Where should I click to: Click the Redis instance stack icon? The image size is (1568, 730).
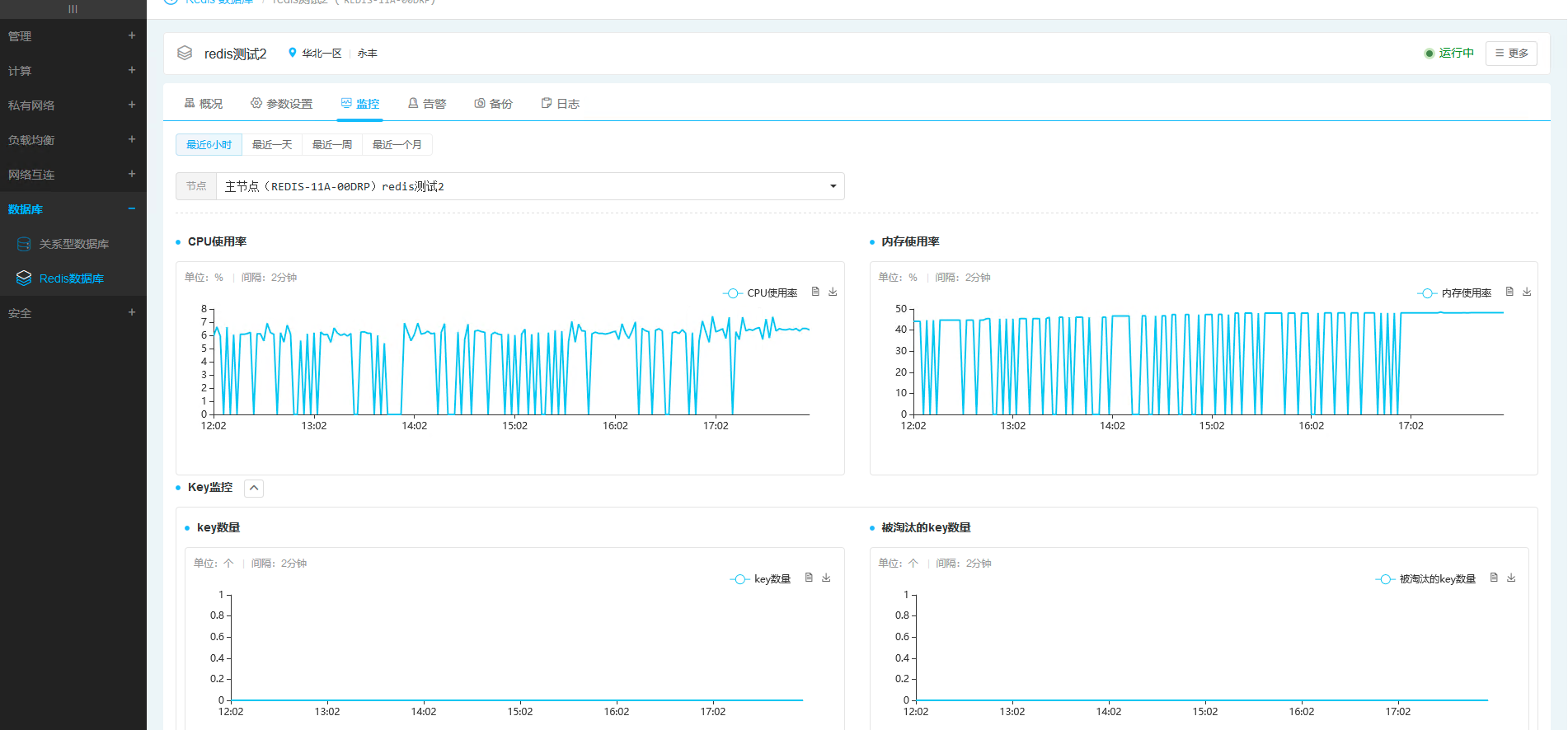185,54
